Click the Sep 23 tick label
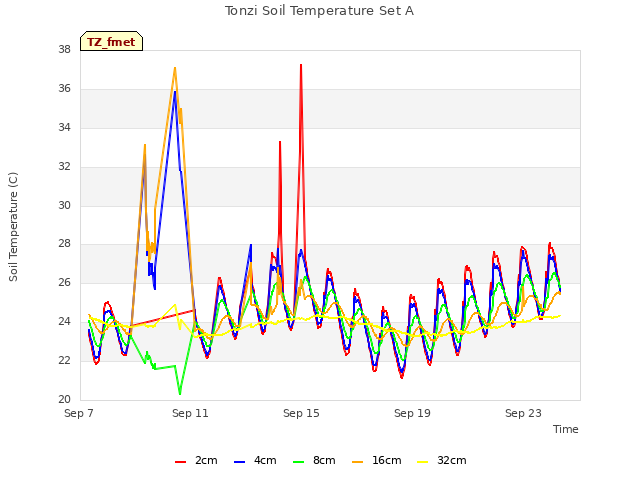Image resolution: width=640 pixels, height=480 pixels. pos(523,413)
